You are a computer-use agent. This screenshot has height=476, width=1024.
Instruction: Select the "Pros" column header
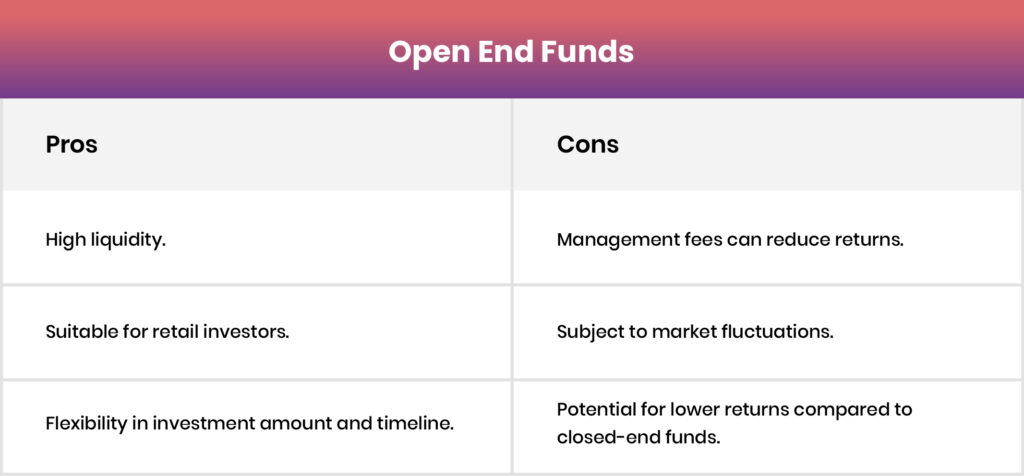(x=72, y=144)
